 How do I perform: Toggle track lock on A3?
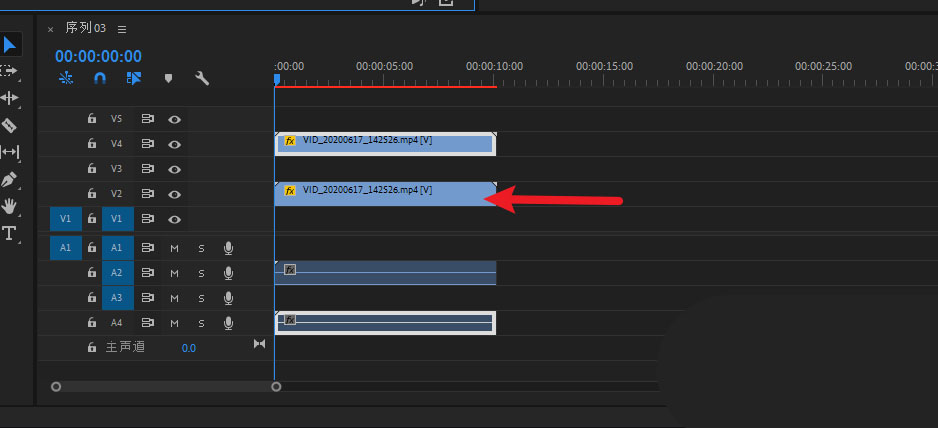(x=92, y=298)
